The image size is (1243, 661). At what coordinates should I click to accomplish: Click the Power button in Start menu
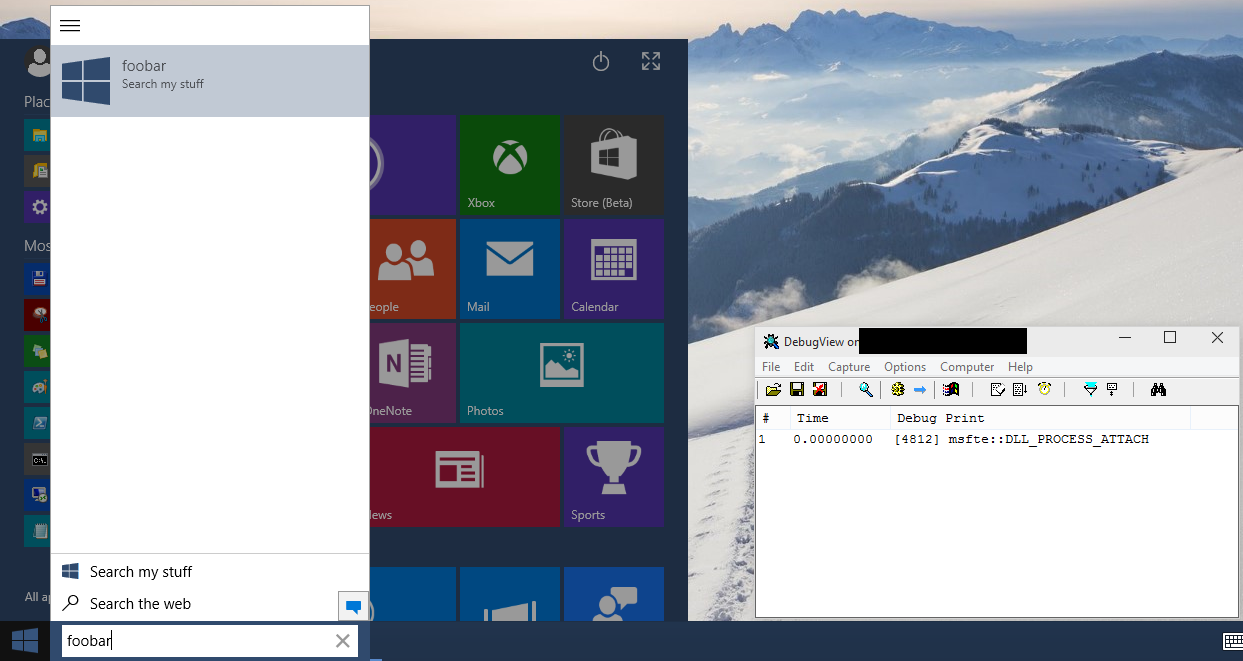(x=601, y=62)
